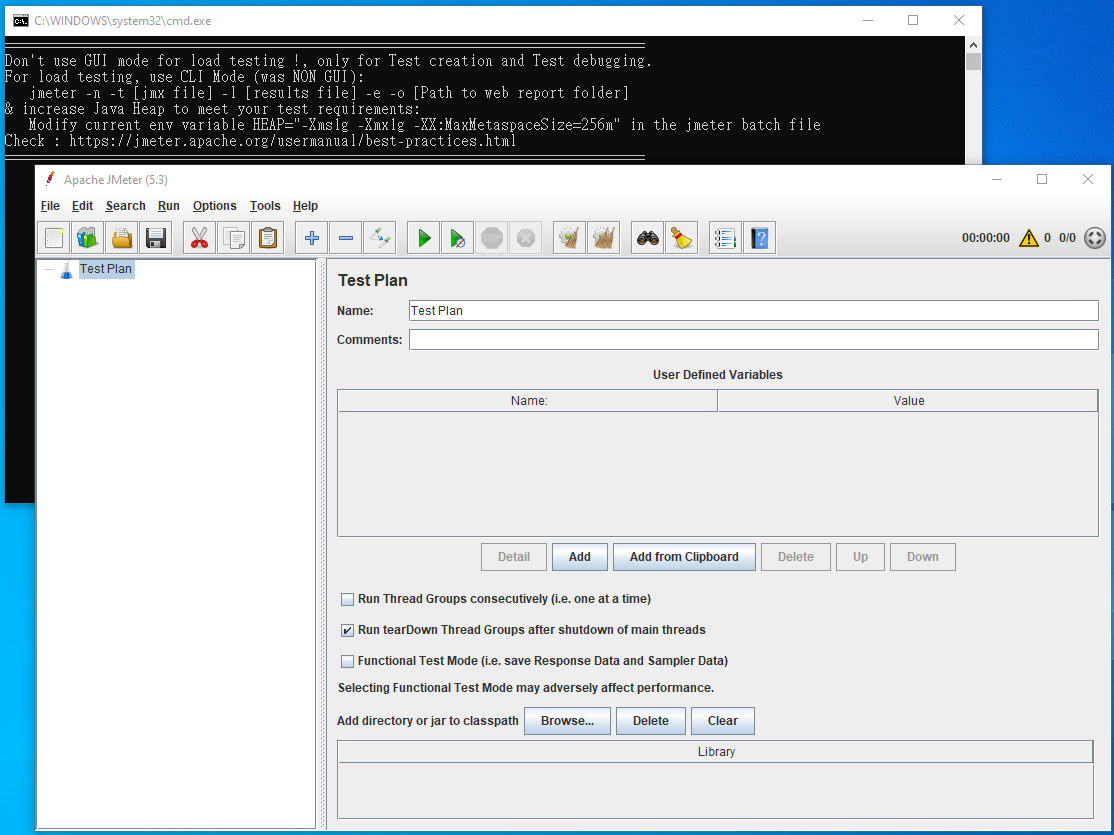This screenshot has height=835, width=1114.
Task: Click Delete button beside Browse
Action: pyautogui.click(x=651, y=721)
